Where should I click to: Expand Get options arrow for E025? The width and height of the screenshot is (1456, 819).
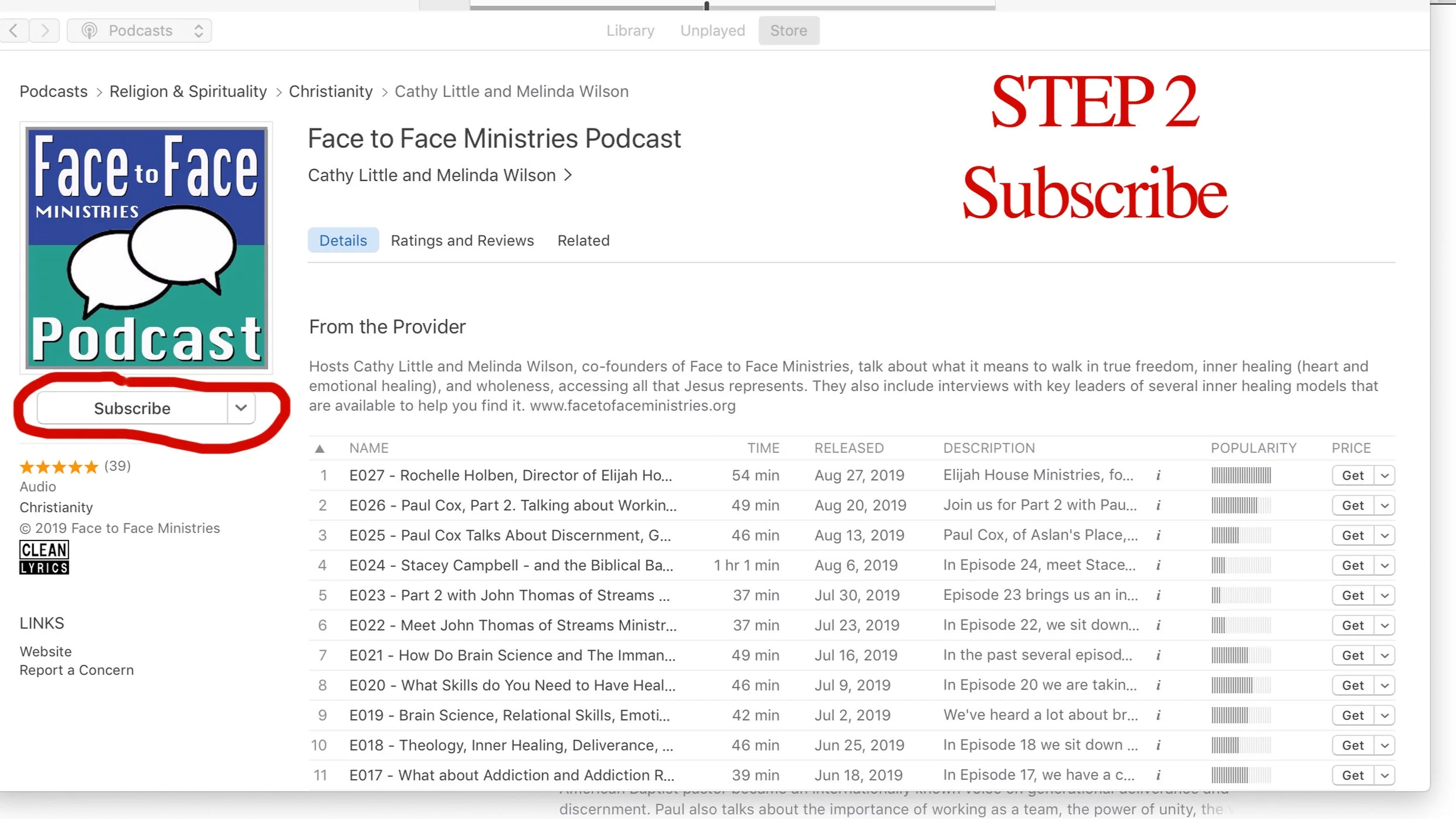(x=1384, y=535)
